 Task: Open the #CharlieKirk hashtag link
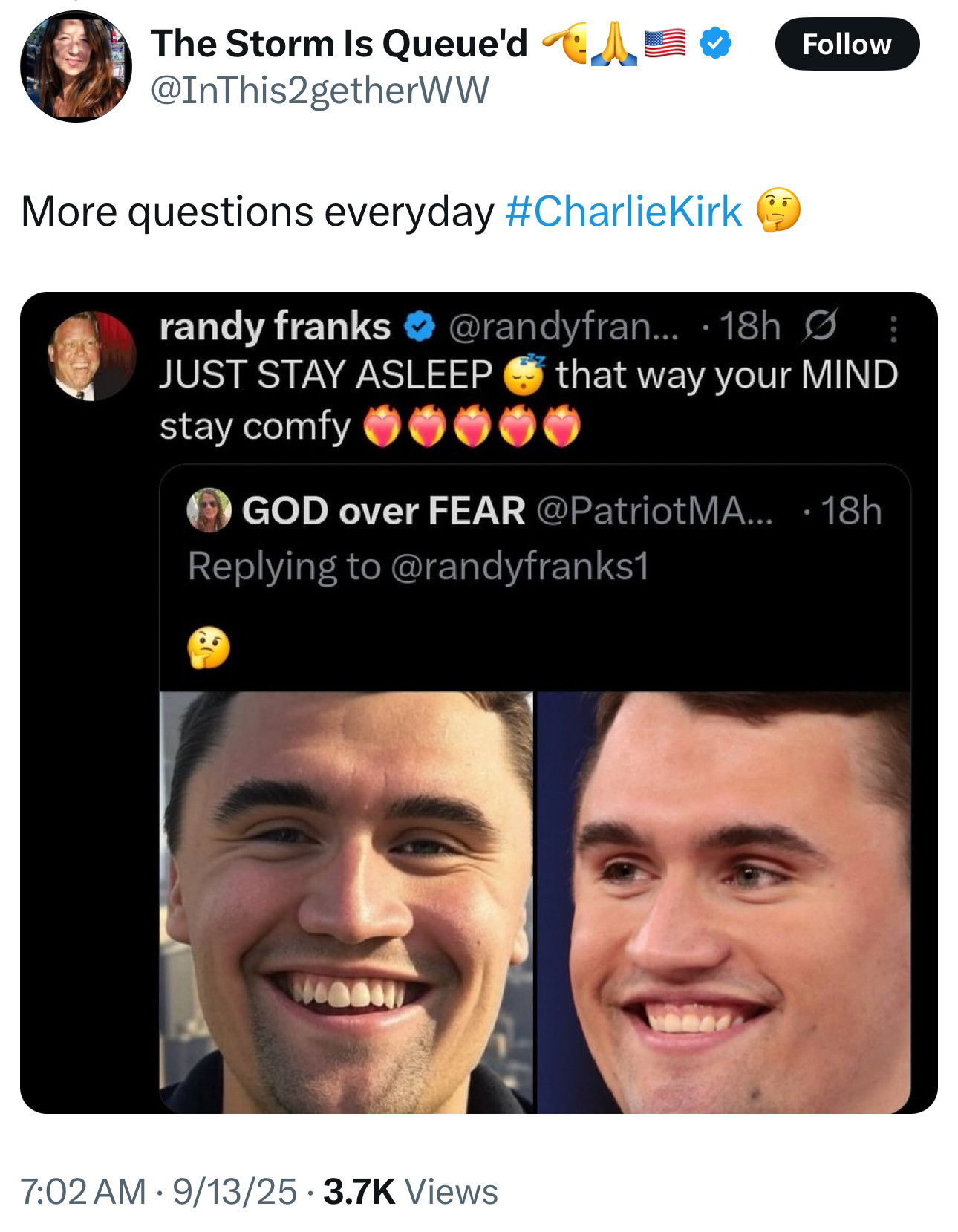tap(623, 212)
